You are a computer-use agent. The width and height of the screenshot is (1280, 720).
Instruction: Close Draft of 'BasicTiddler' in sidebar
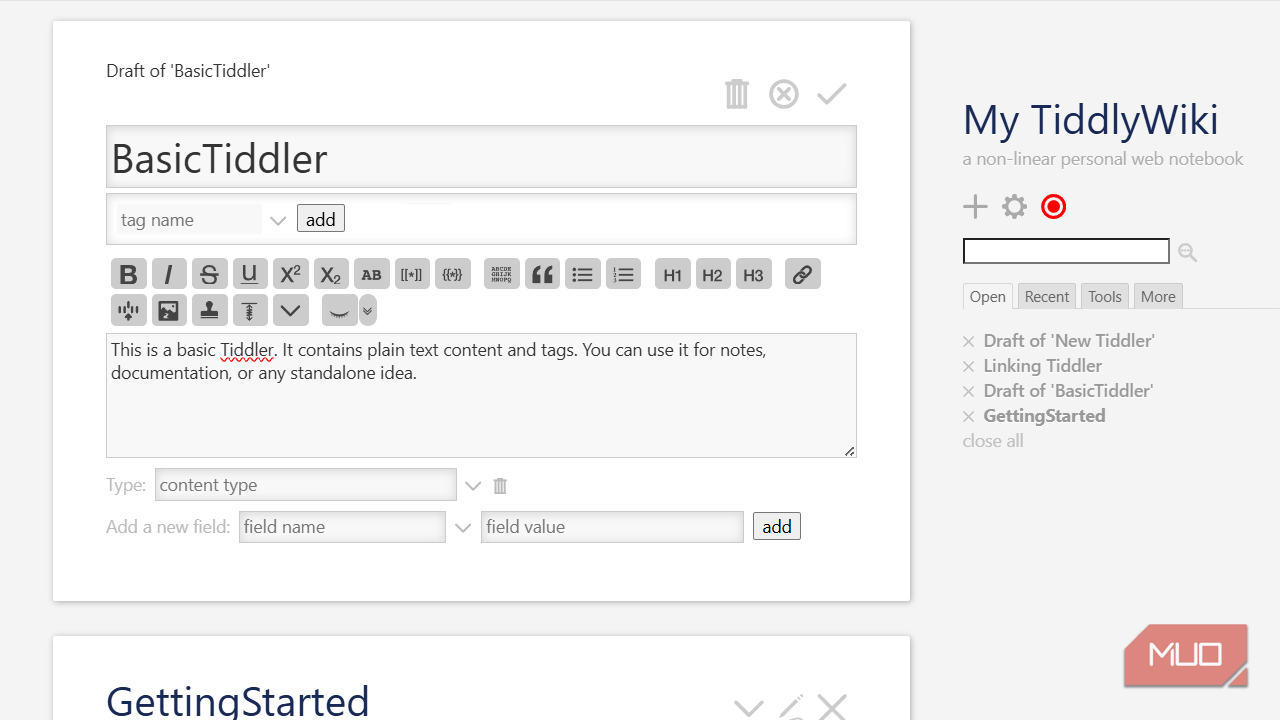tap(968, 392)
